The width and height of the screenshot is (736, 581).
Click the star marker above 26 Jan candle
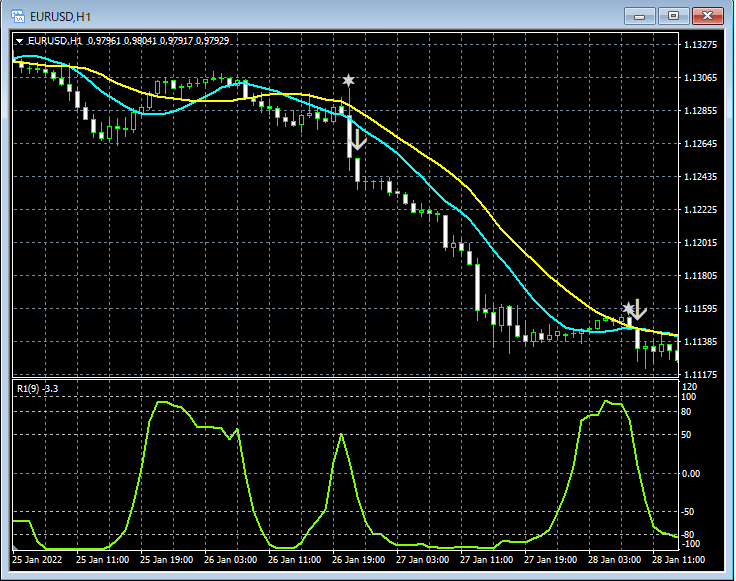348,80
